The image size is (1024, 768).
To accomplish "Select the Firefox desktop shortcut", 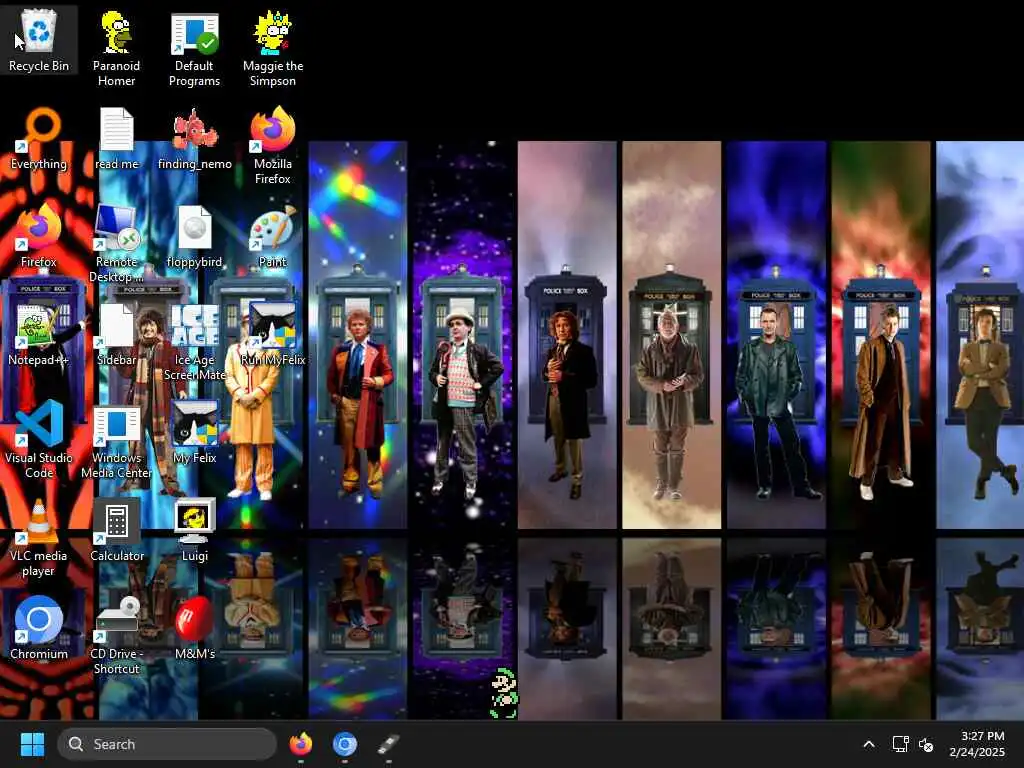I will pos(39,236).
